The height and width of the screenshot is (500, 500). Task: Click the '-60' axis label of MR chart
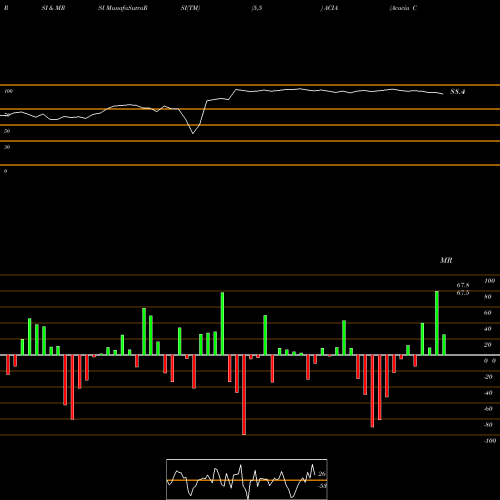pos(488,409)
